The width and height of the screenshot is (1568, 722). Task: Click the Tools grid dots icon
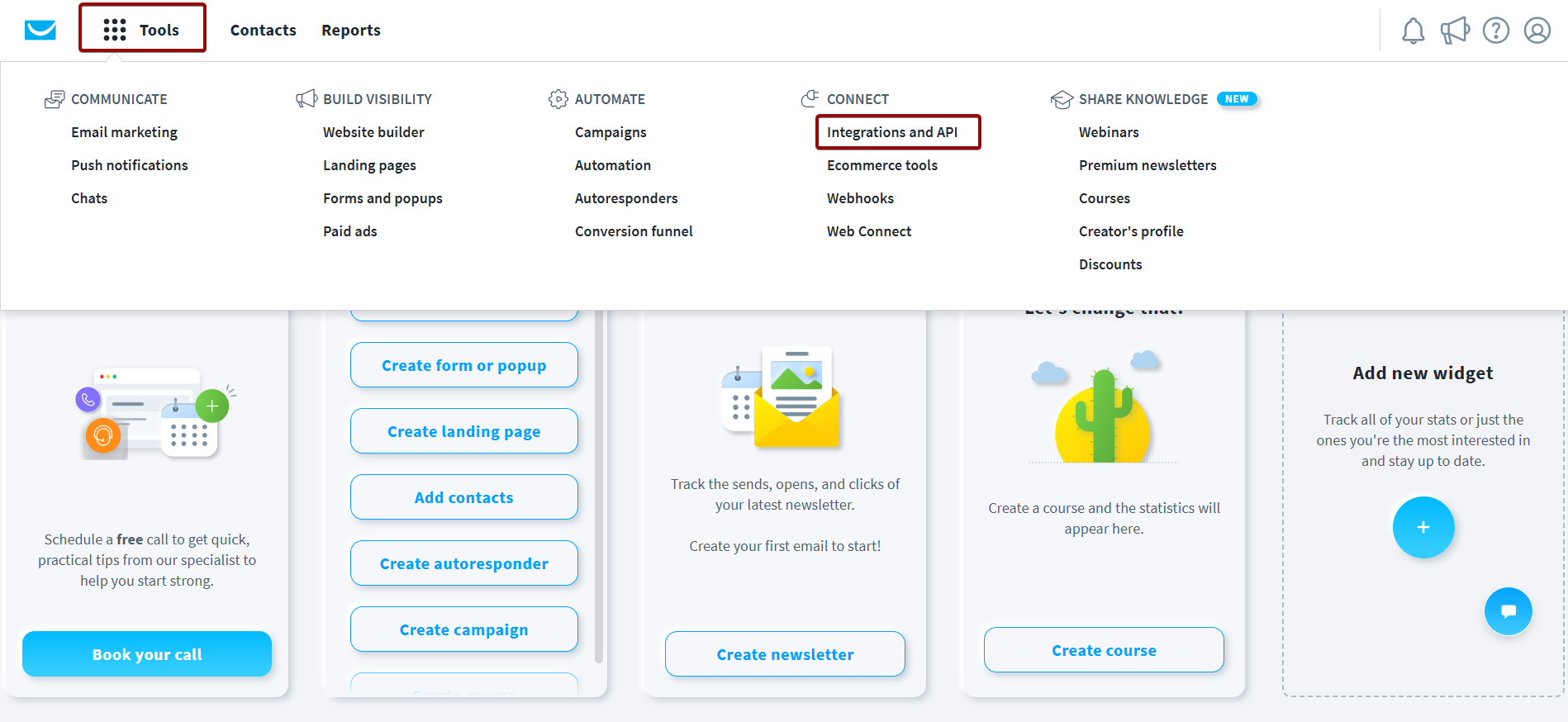(115, 31)
